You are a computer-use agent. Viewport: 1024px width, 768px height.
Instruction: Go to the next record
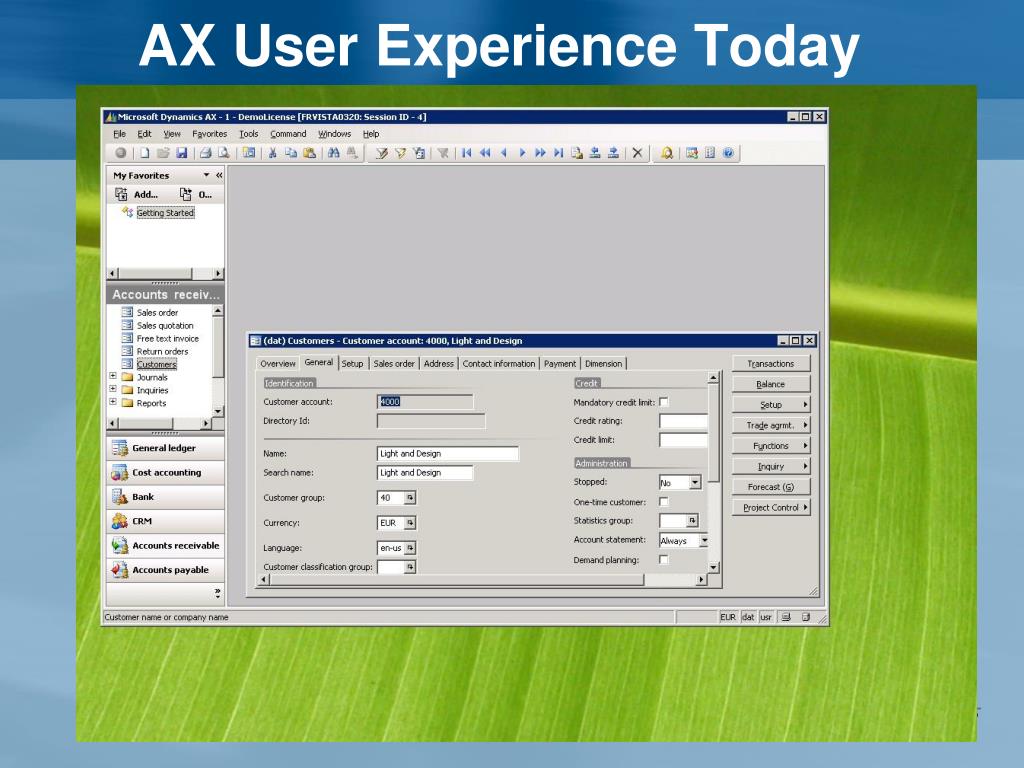tap(522, 153)
